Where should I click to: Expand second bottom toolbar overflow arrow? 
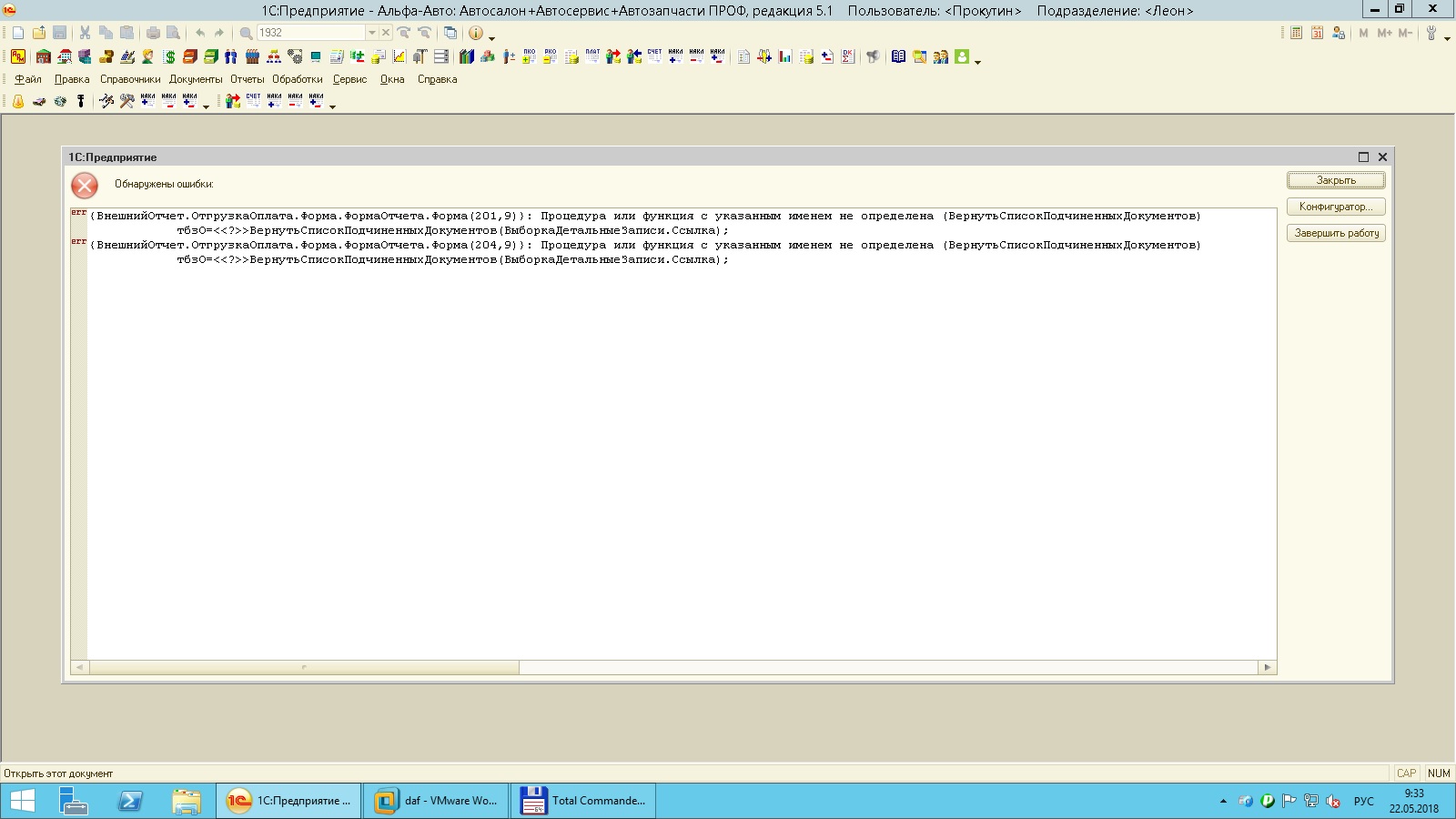click(332, 106)
